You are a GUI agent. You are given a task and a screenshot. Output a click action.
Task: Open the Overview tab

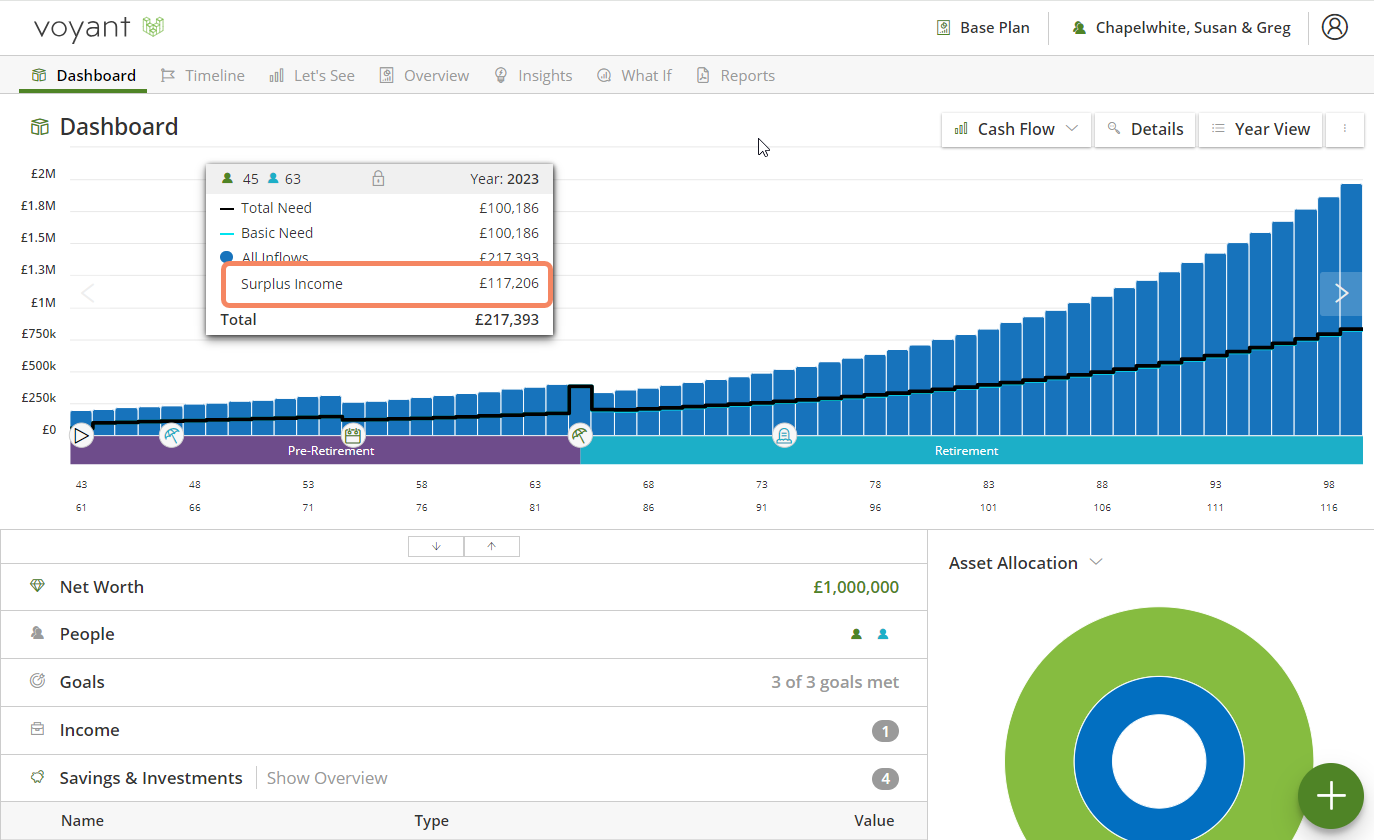(424, 75)
